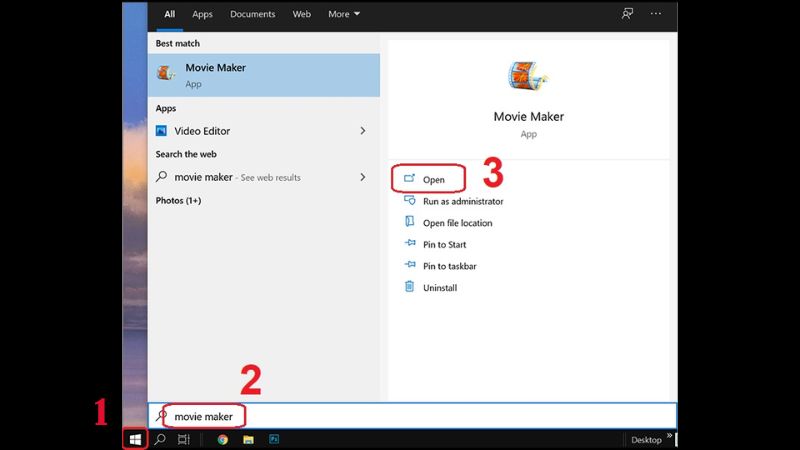Click the Pin to taskbar pin icon
This screenshot has height=450, width=800.
pos(410,265)
